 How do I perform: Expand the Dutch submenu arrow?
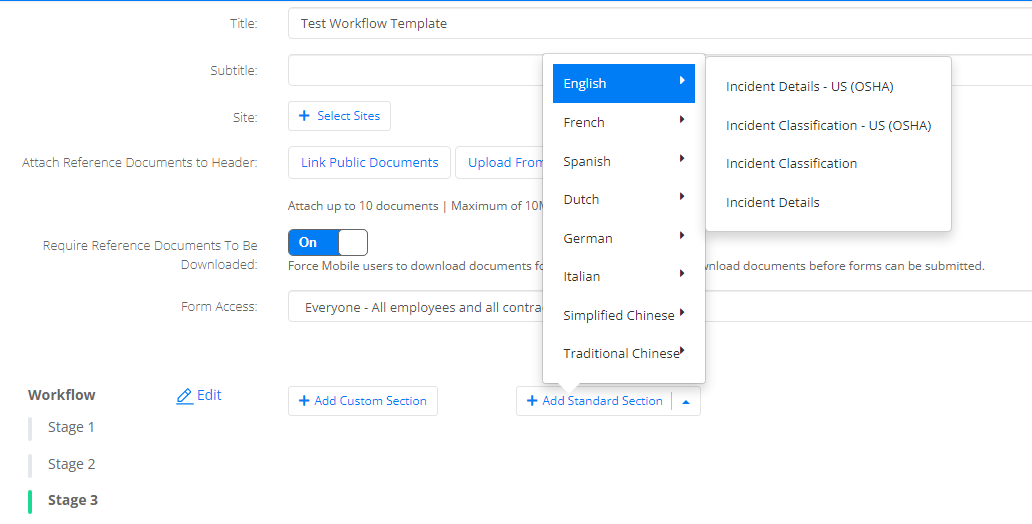point(682,196)
